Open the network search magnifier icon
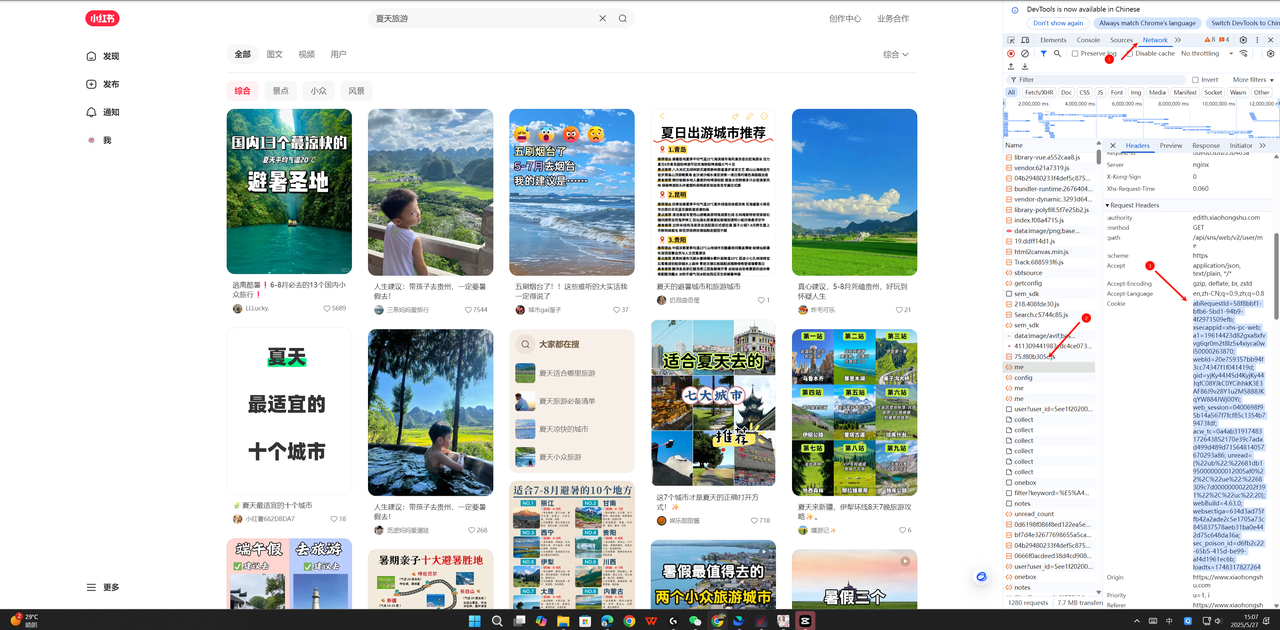The height and width of the screenshot is (630, 1280). 1057,54
